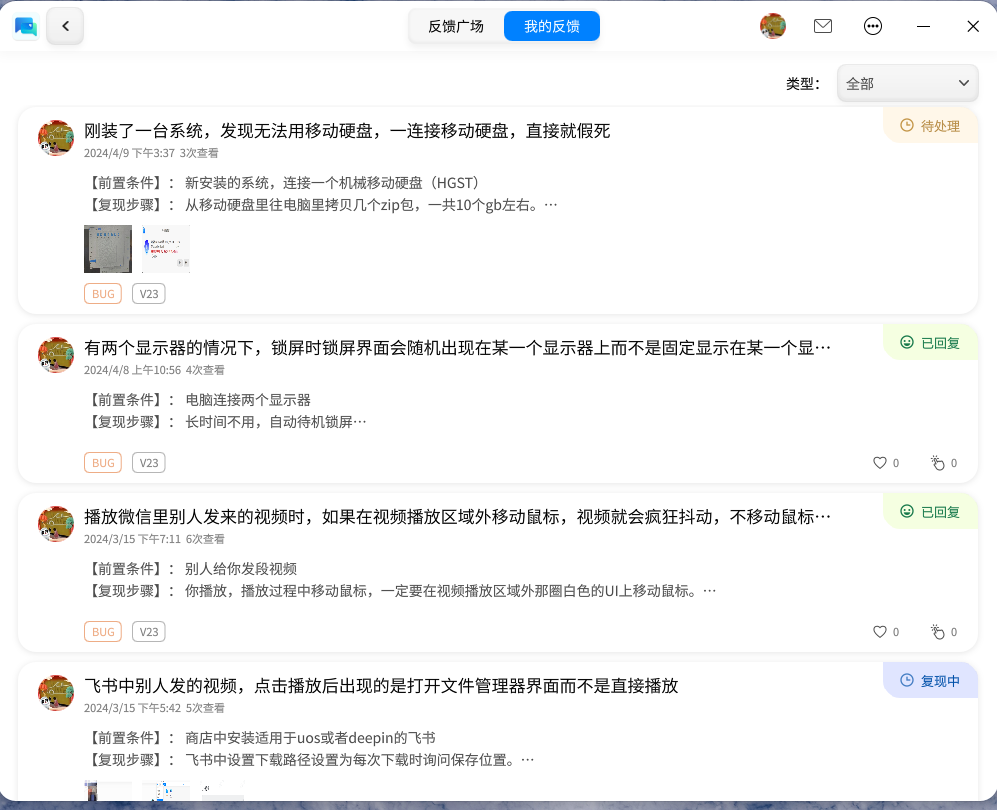The width and height of the screenshot is (997, 810).
Task: Click 【复现步骤】 line about zip包 10个gb
Action: (321, 205)
